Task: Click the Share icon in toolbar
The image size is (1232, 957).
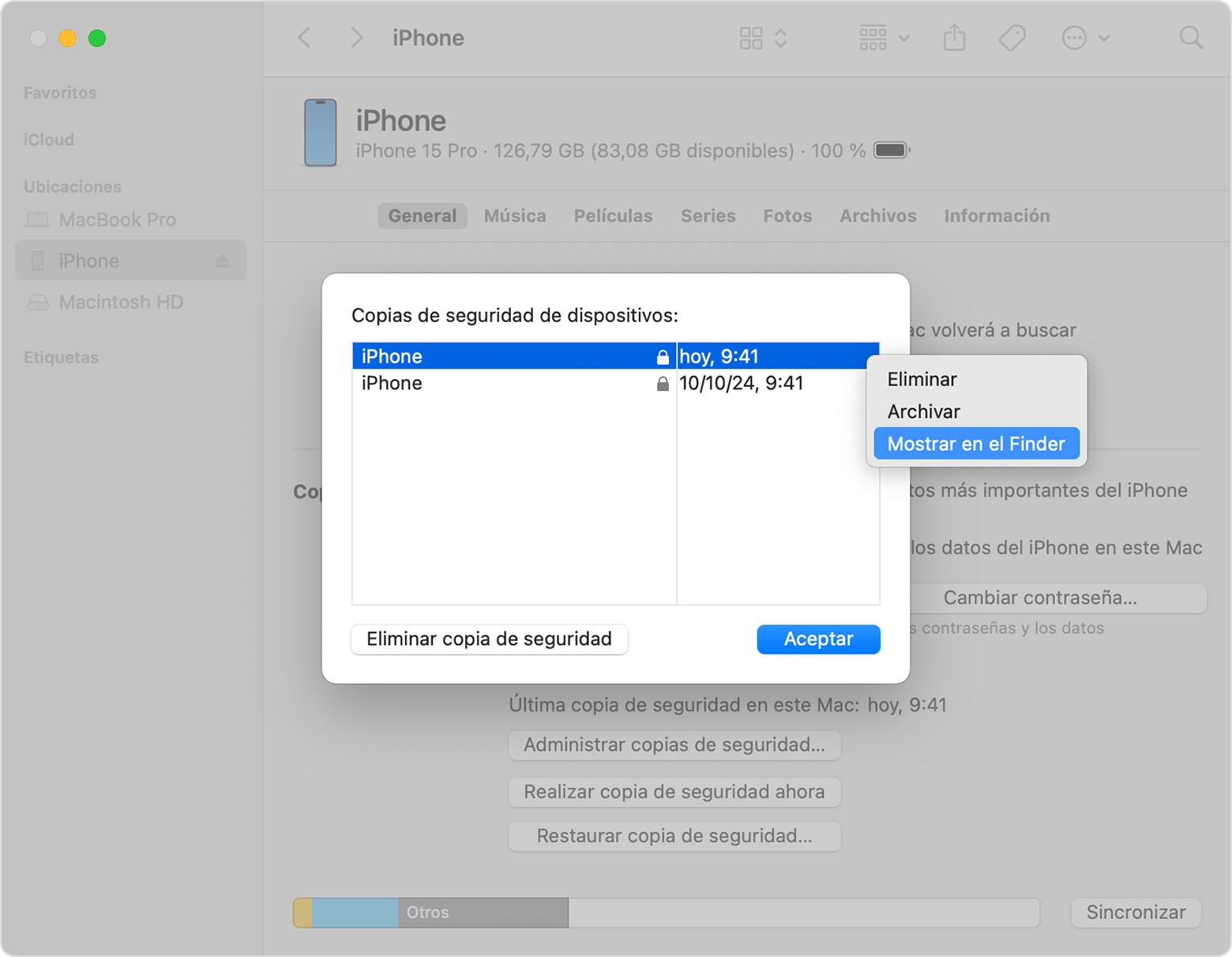Action: [955, 37]
